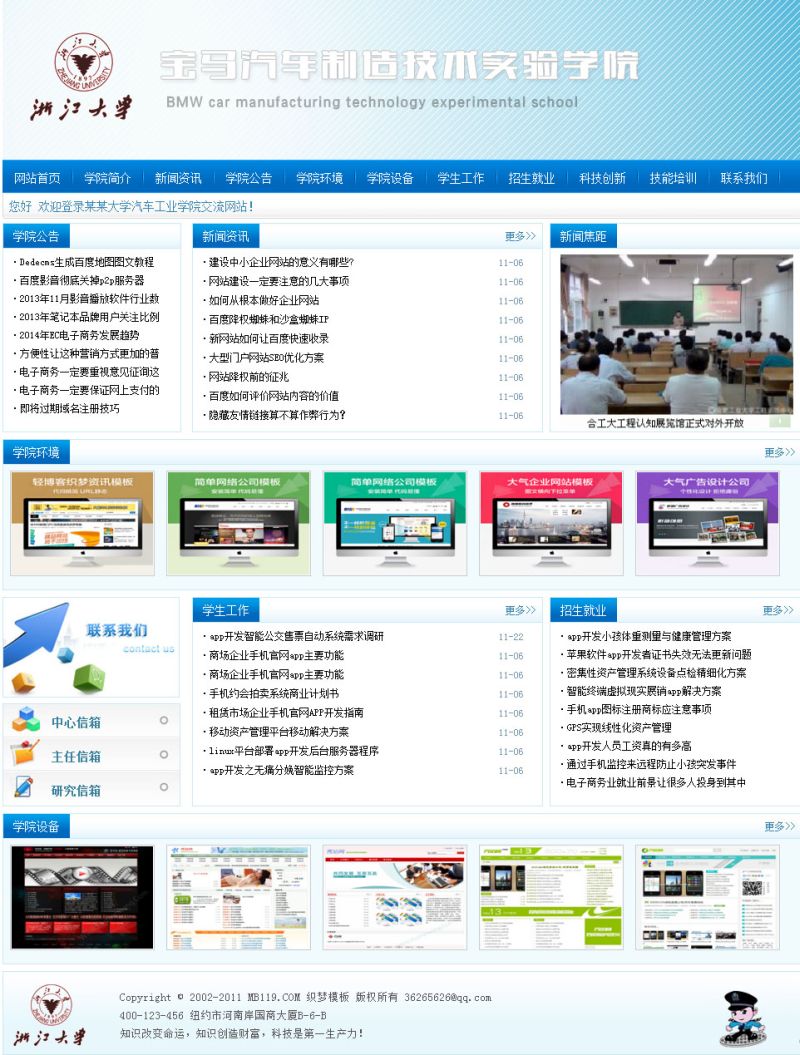
Task: Open article 苹果软件app开发者证书失效无法更新问题
Action: click(x=659, y=654)
